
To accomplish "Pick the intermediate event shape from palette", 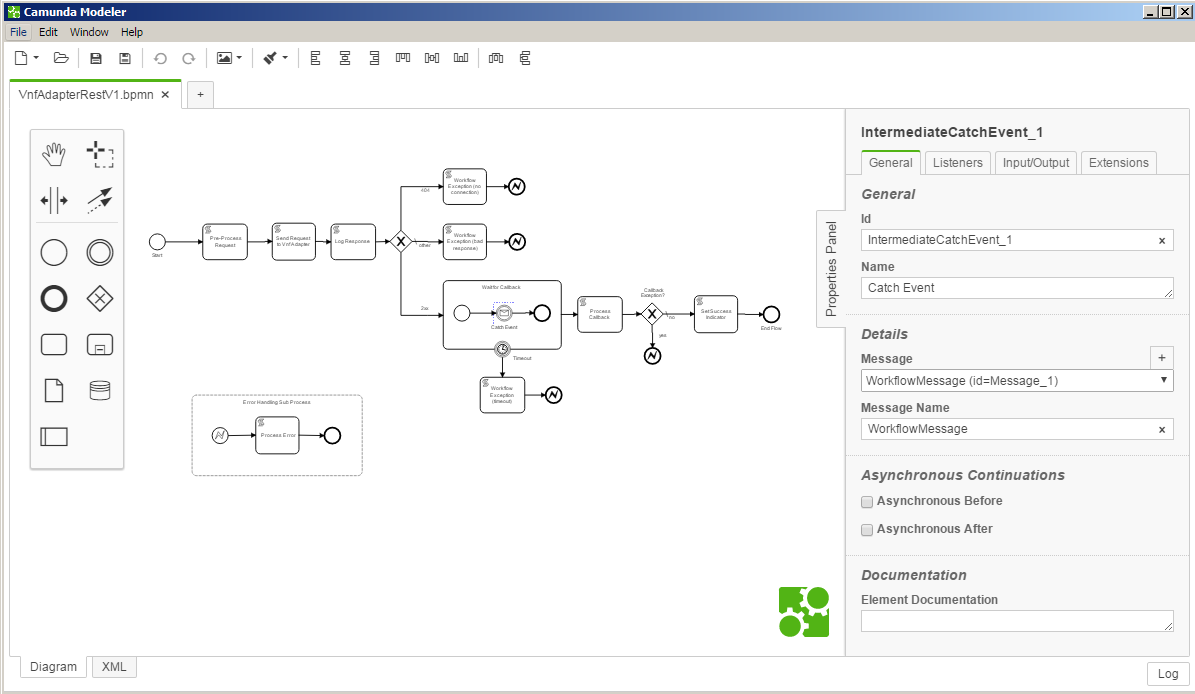I will pyautogui.click(x=100, y=253).
